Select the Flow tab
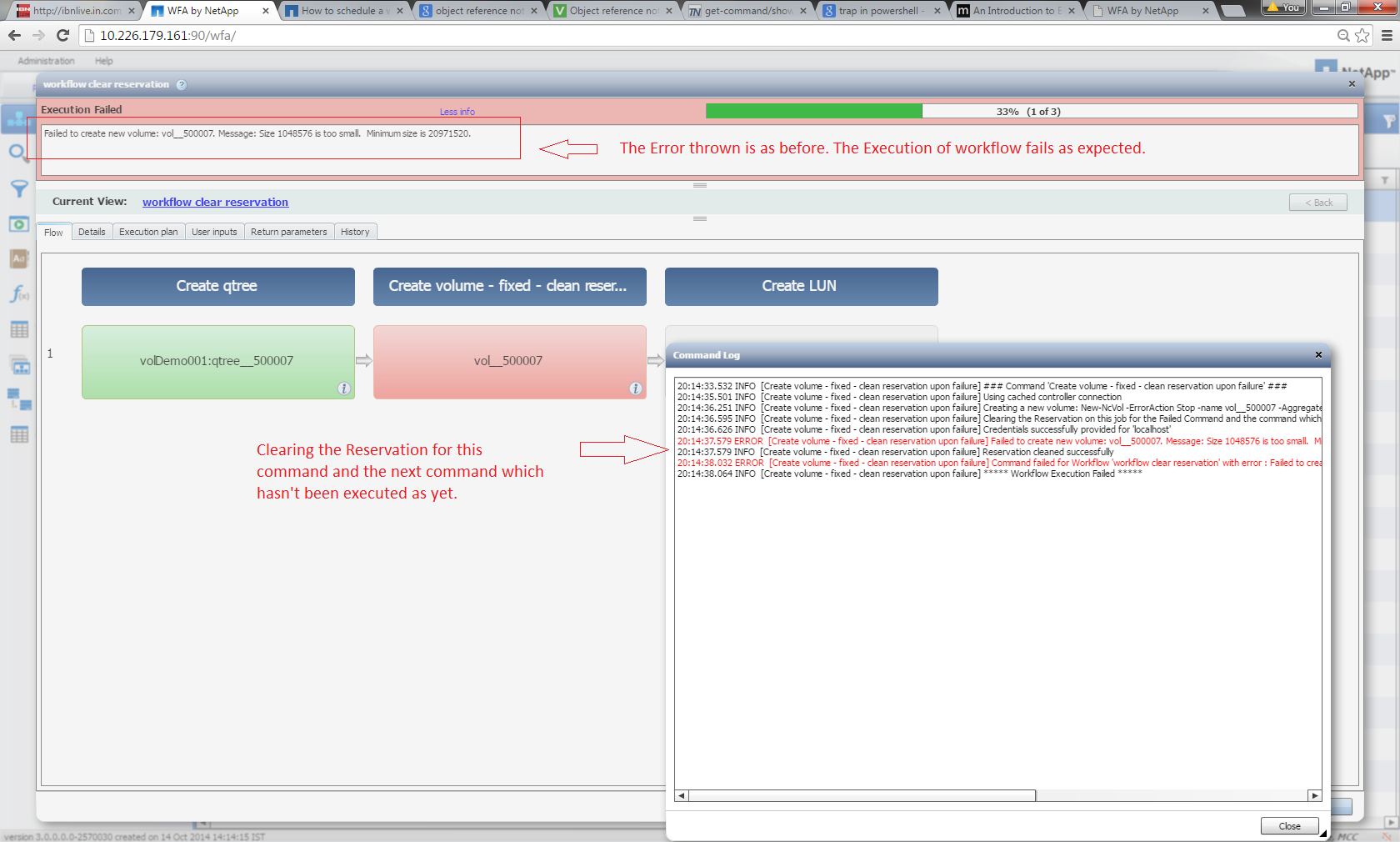1400x842 pixels. [53, 232]
